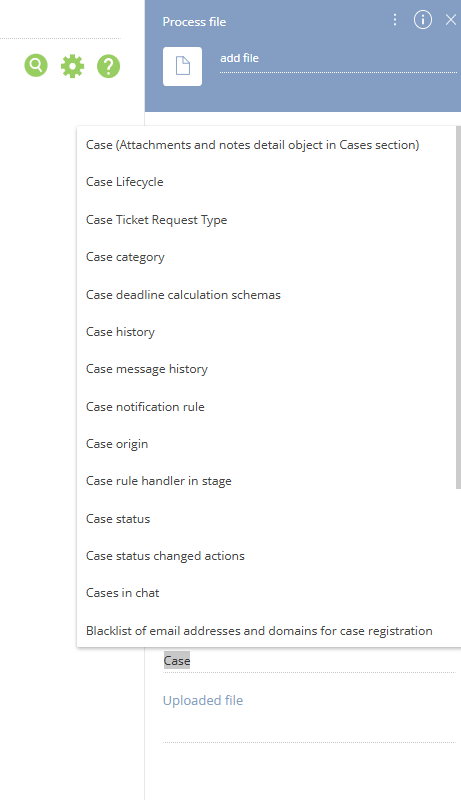Viewport: 461px width, 800px height.
Task: Choose 'Case status changed actions' entry
Action: [x=266, y=556]
